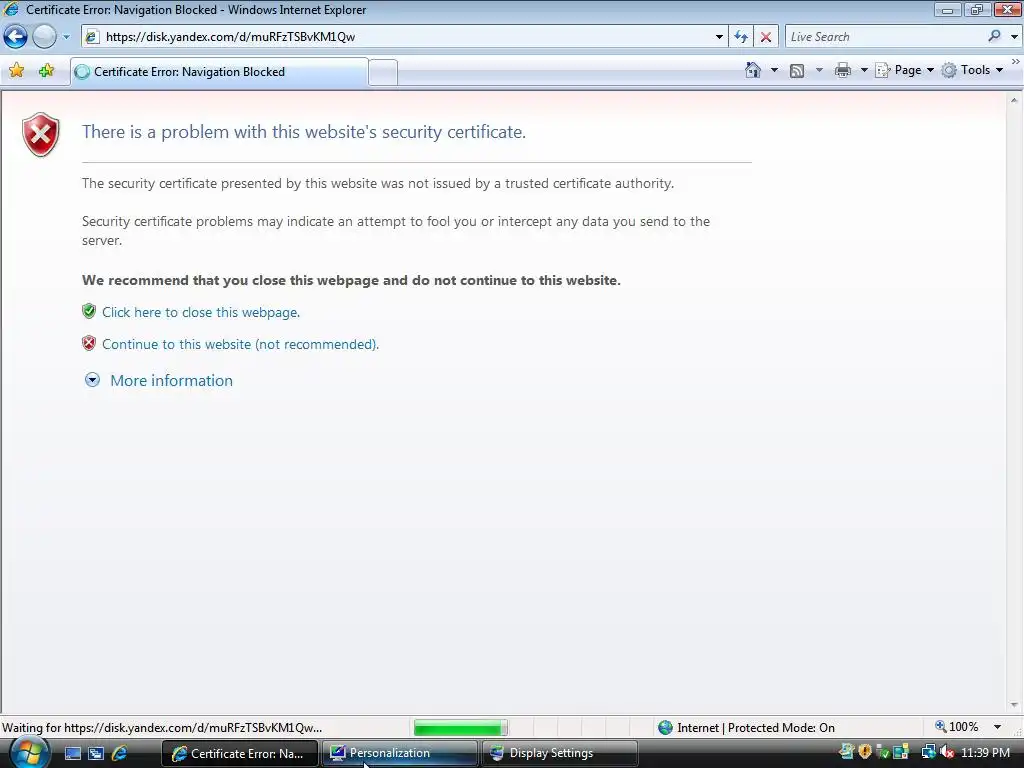Continue to this website (not recommended) link

(x=240, y=344)
